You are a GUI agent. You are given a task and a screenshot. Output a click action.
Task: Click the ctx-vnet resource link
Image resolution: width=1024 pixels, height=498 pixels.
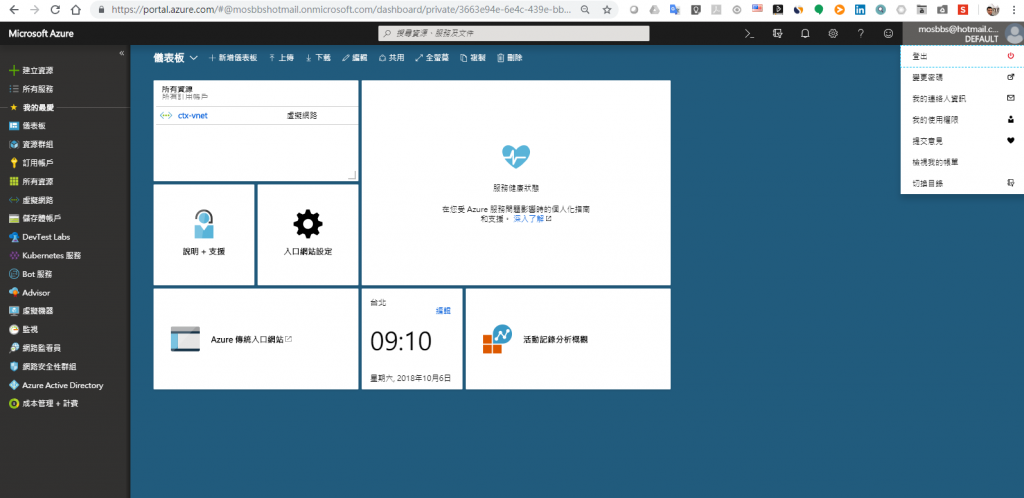[x=193, y=116]
